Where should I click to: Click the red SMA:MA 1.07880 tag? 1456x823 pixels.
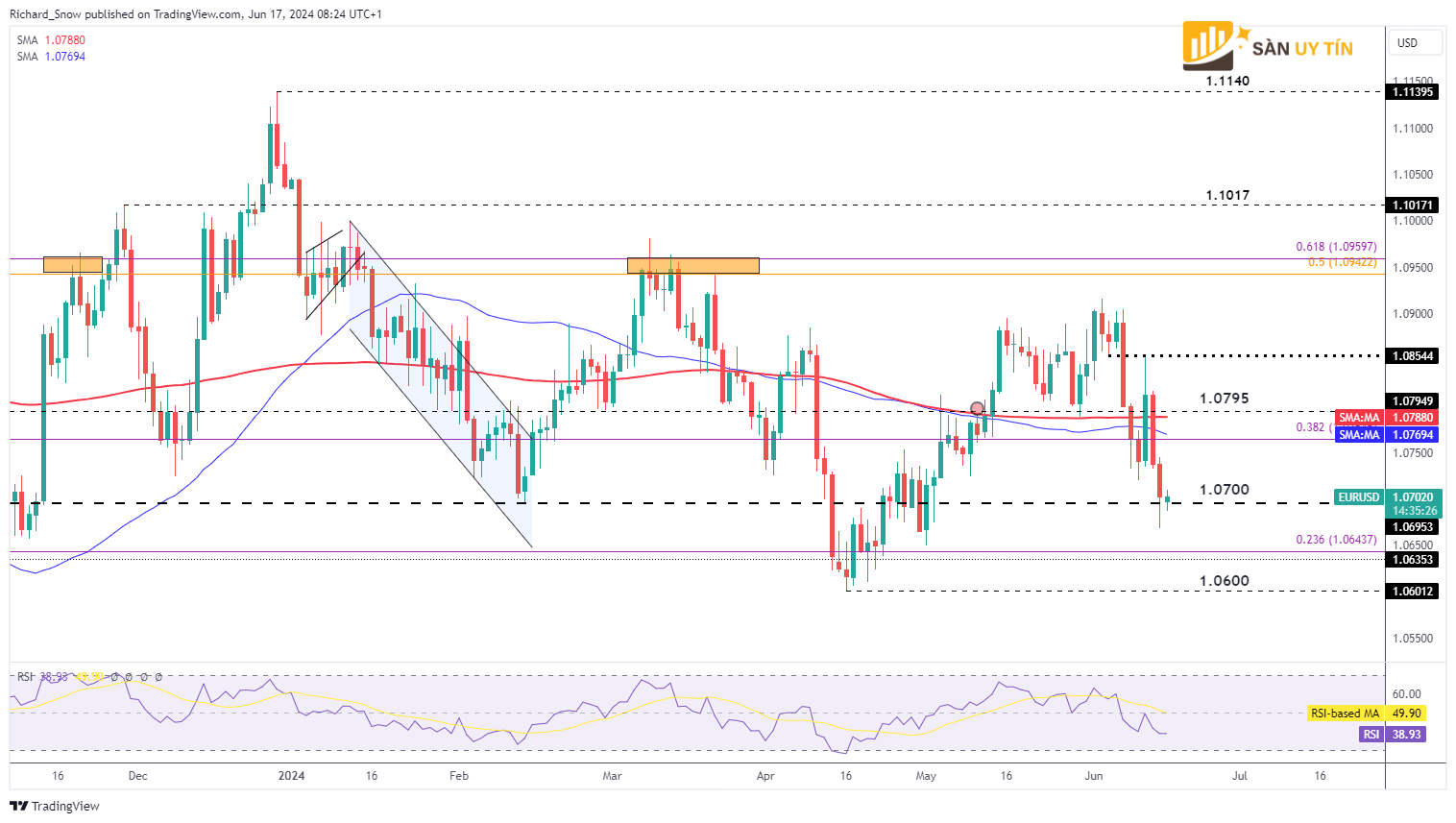[x=1387, y=418]
